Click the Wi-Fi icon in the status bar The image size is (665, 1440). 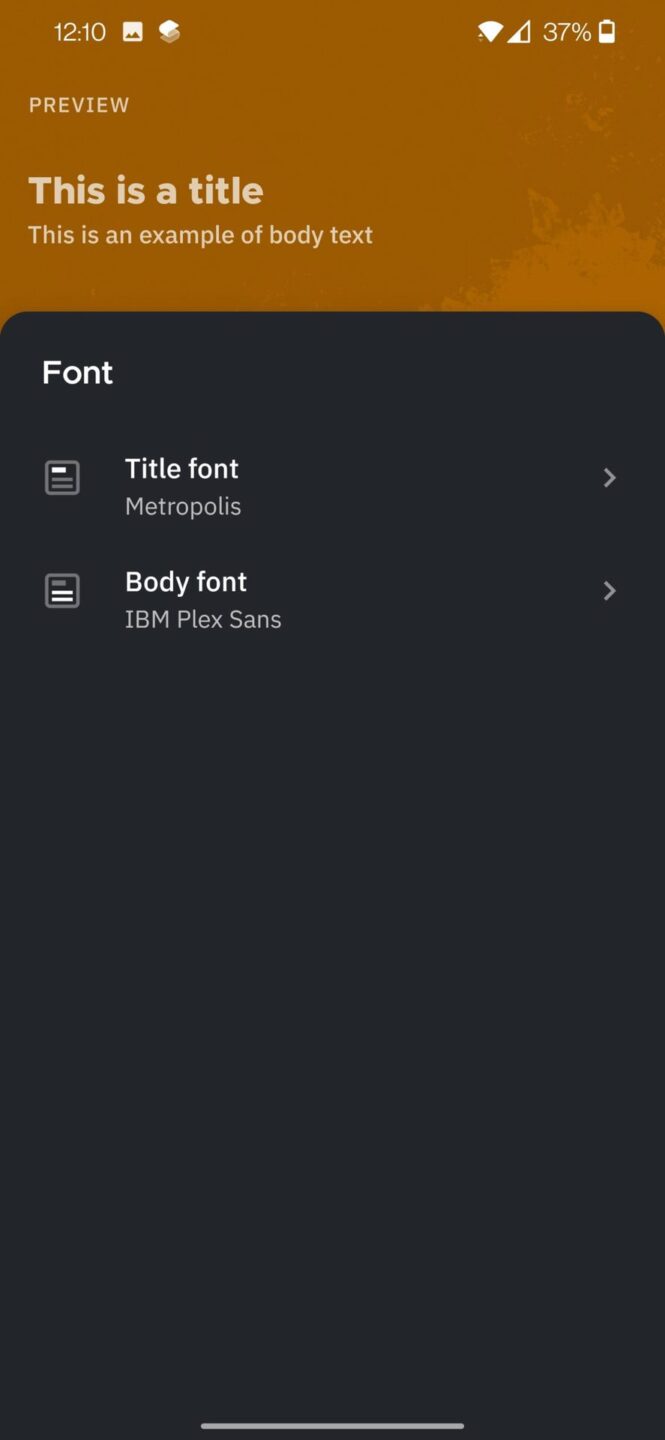pos(489,31)
